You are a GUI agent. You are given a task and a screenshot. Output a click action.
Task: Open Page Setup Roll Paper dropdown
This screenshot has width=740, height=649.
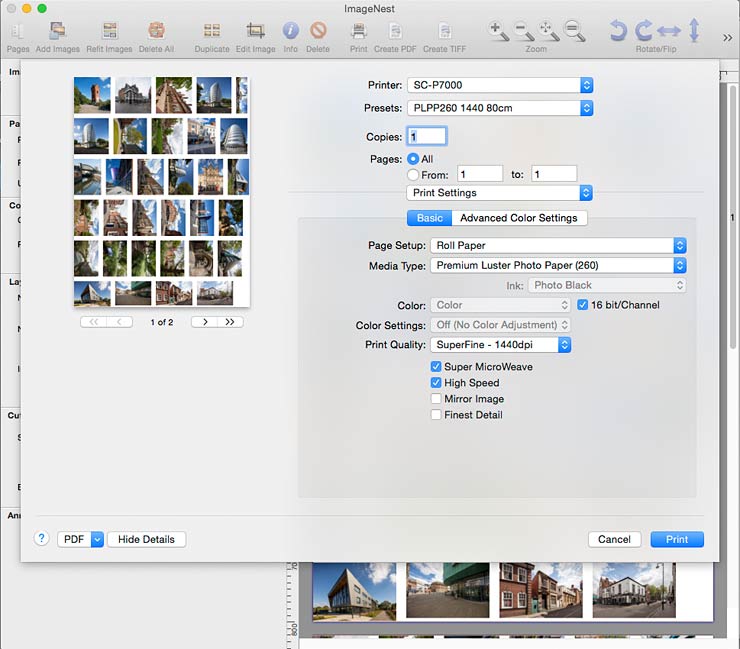pos(558,245)
